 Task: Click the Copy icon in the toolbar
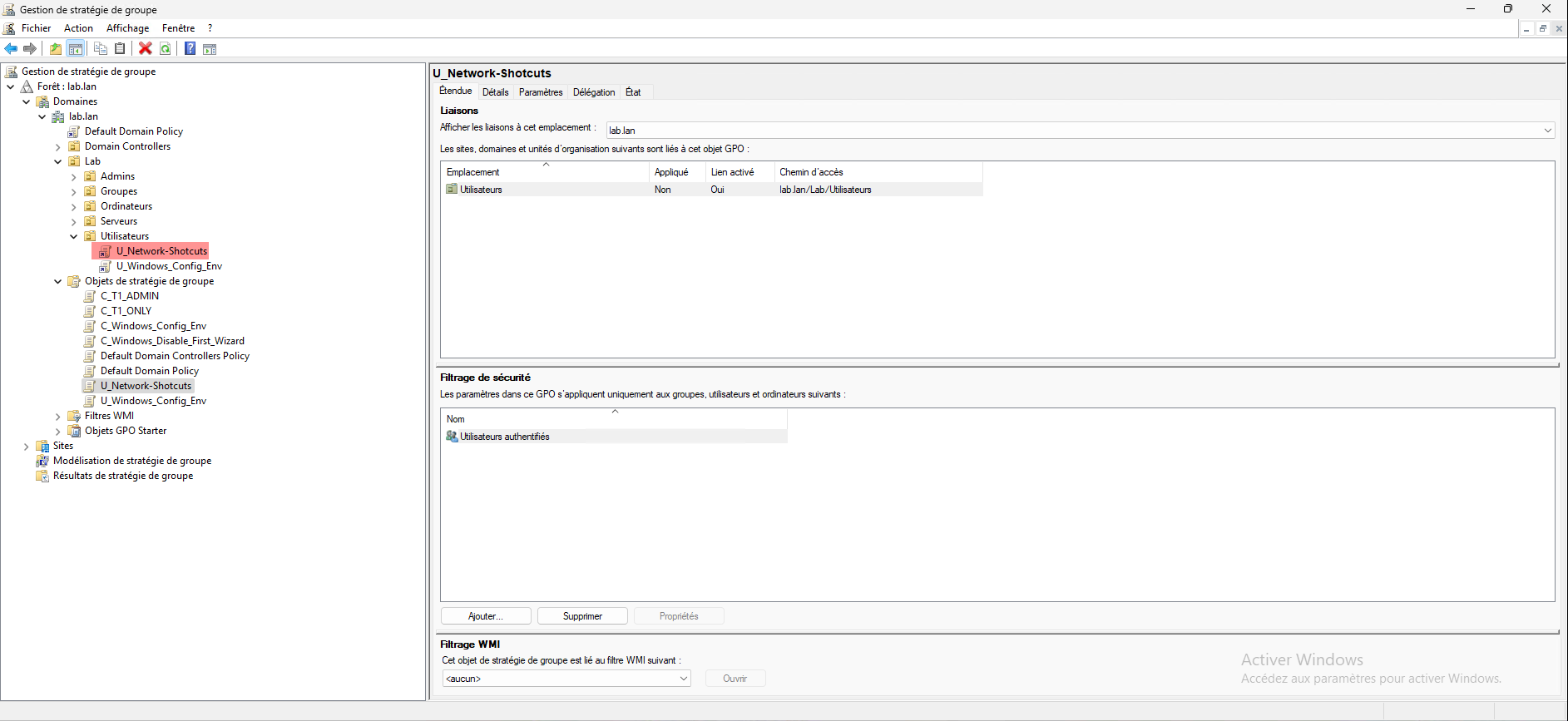(101, 48)
